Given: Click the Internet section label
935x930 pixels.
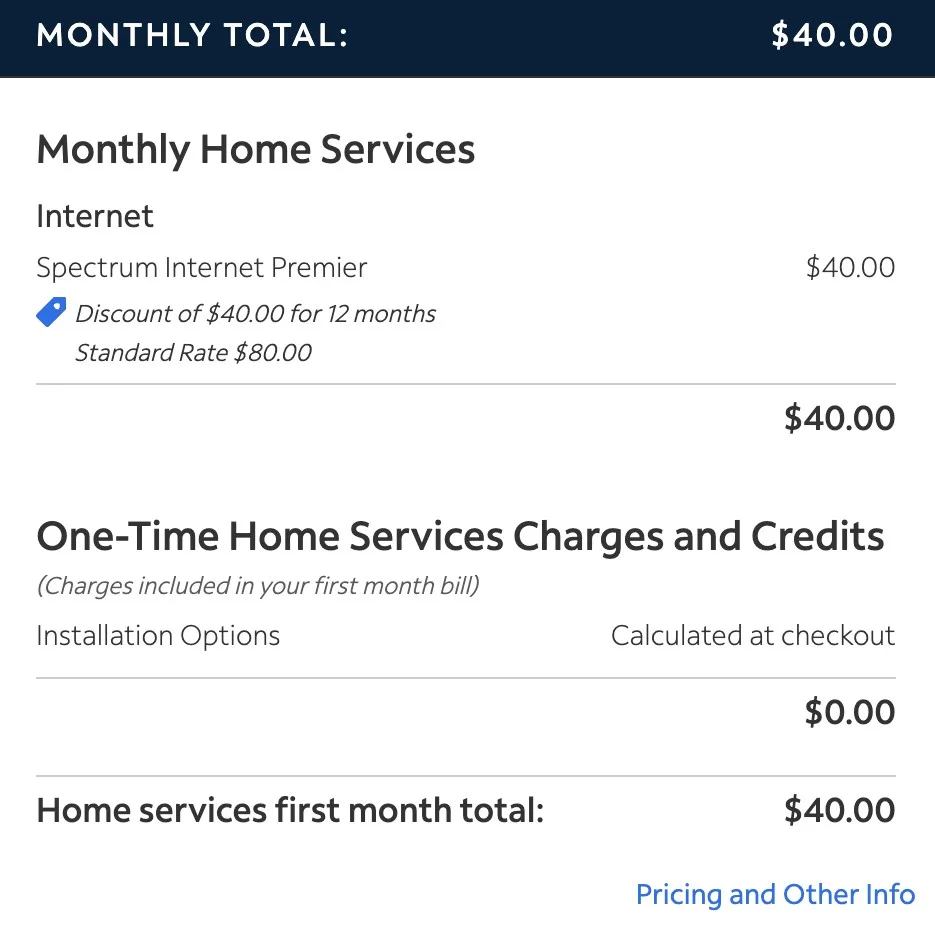Looking at the screenshot, I should pyautogui.click(x=94, y=216).
